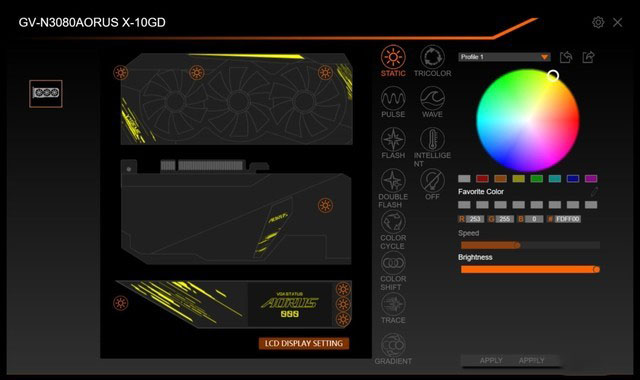Pick the purple preset color swatch
The width and height of the screenshot is (640, 380).
[x=591, y=178]
